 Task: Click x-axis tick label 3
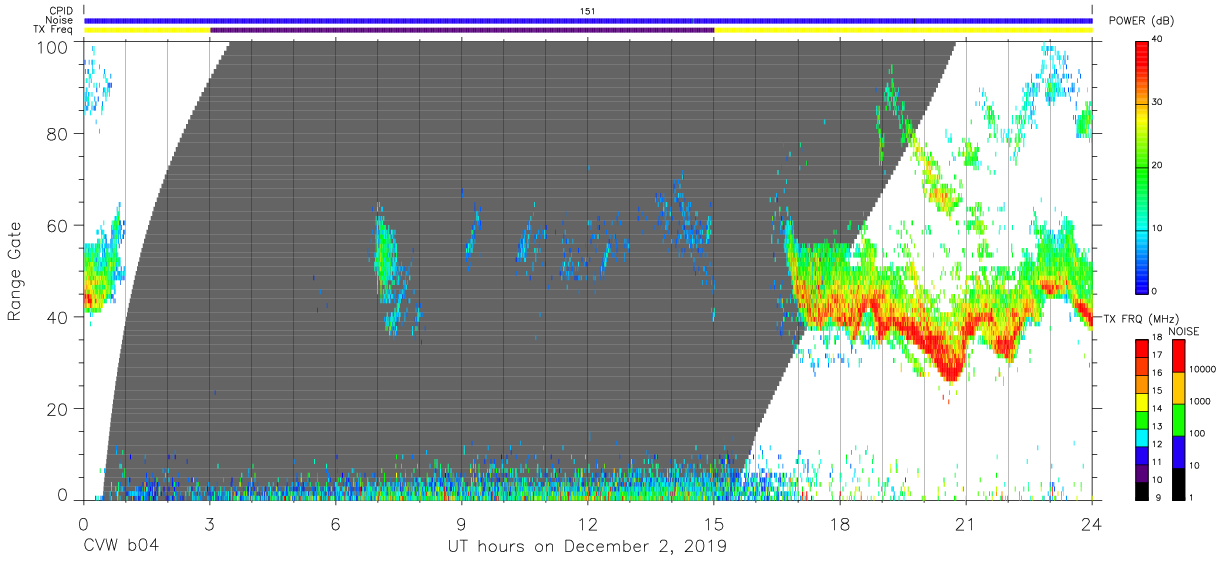point(210,523)
